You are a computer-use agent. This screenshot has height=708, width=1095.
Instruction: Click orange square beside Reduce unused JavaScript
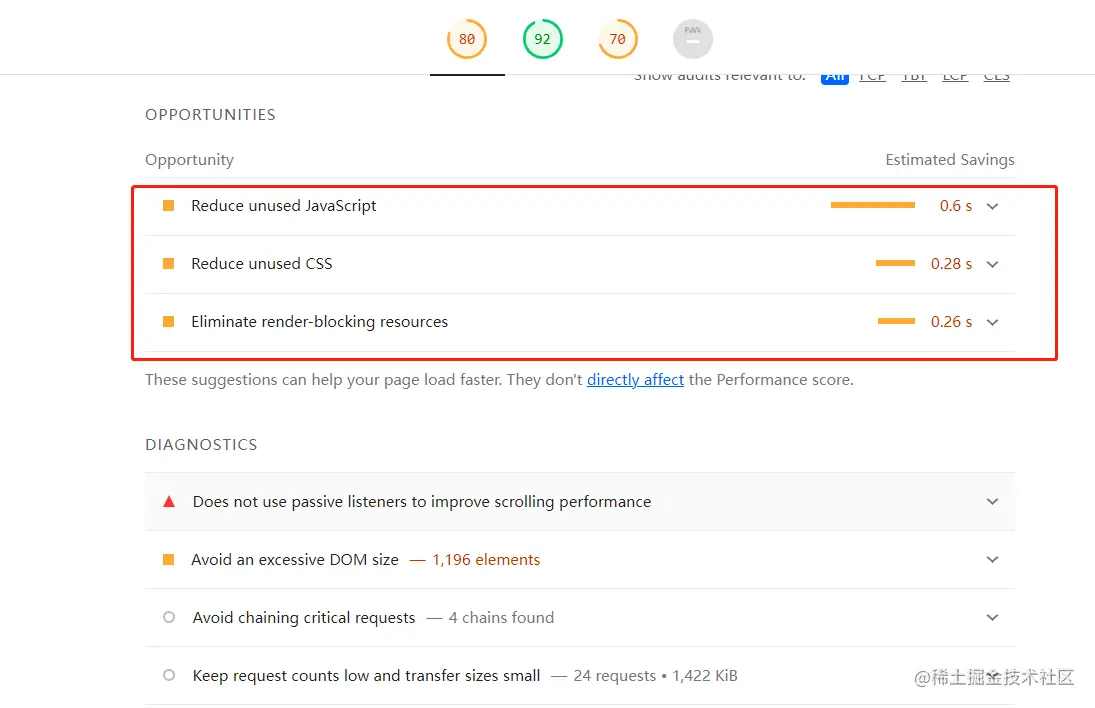[169, 206]
